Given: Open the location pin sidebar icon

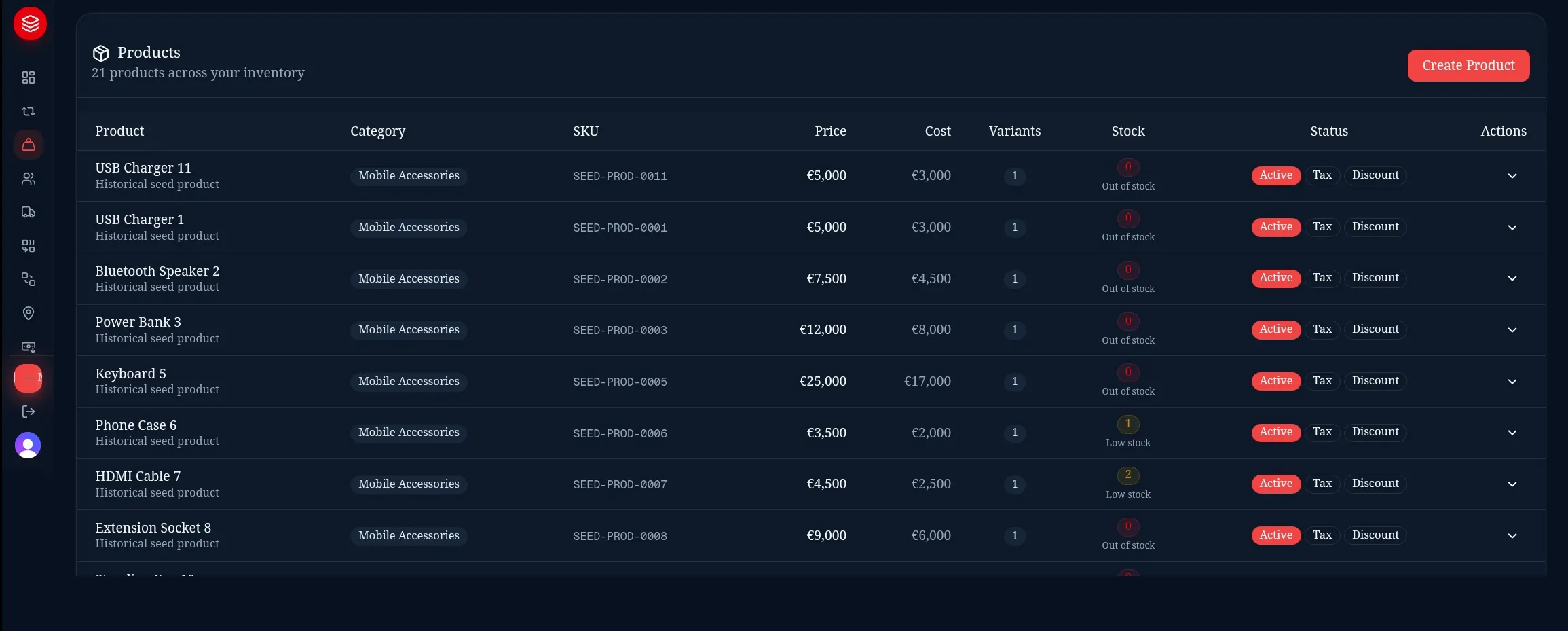Looking at the screenshot, I should [29, 313].
